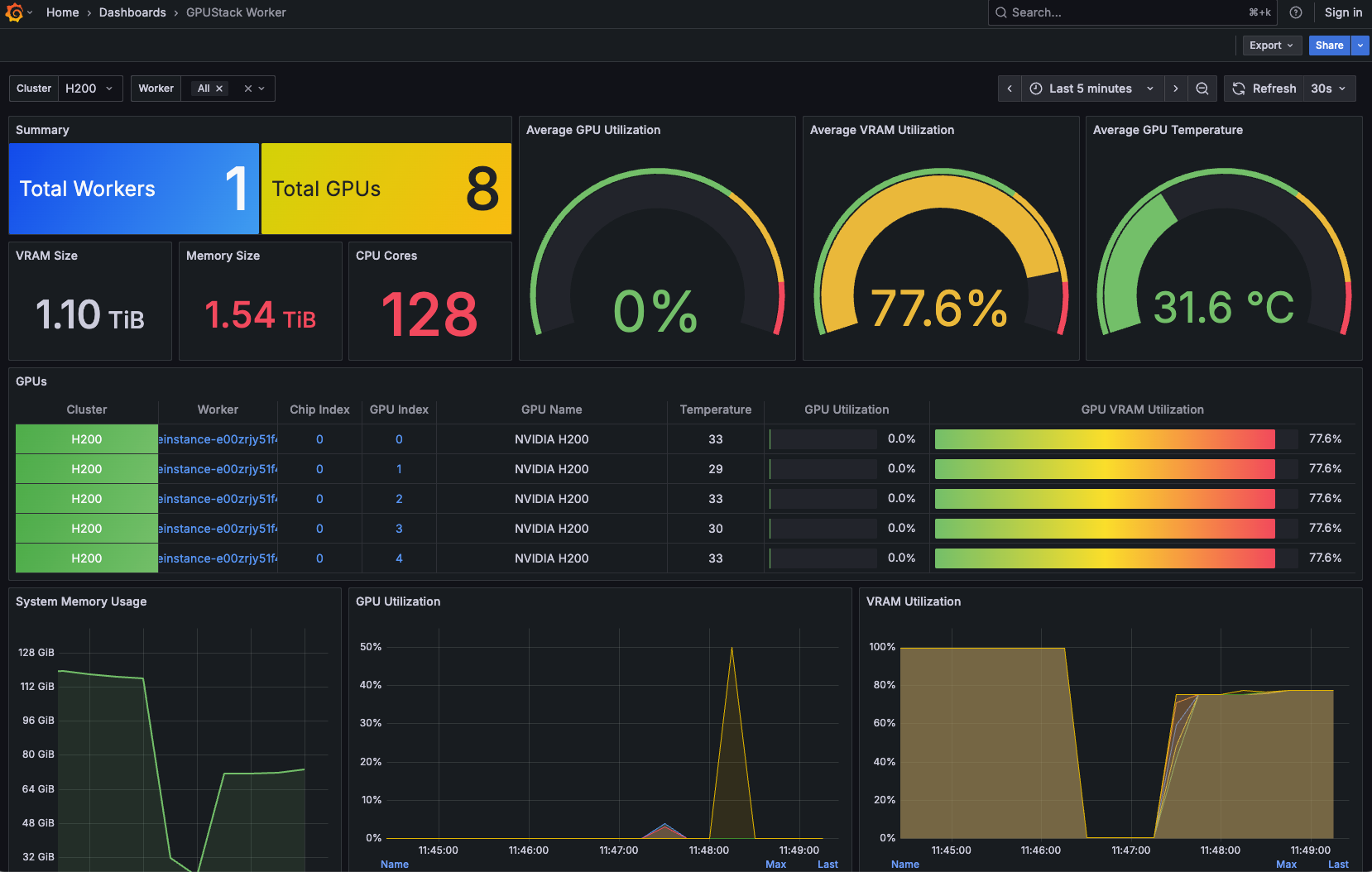Image resolution: width=1372 pixels, height=872 pixels.
Task: Expand the Share button arrow menu
Action: 1360,46
